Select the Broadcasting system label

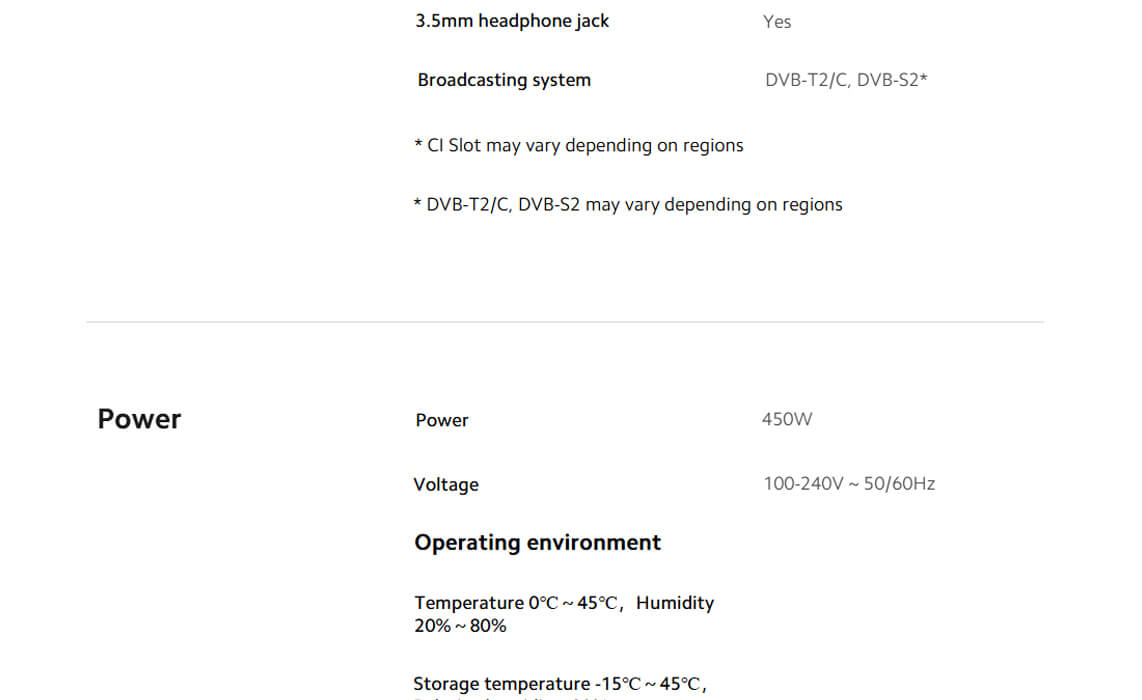click(504, 80)
